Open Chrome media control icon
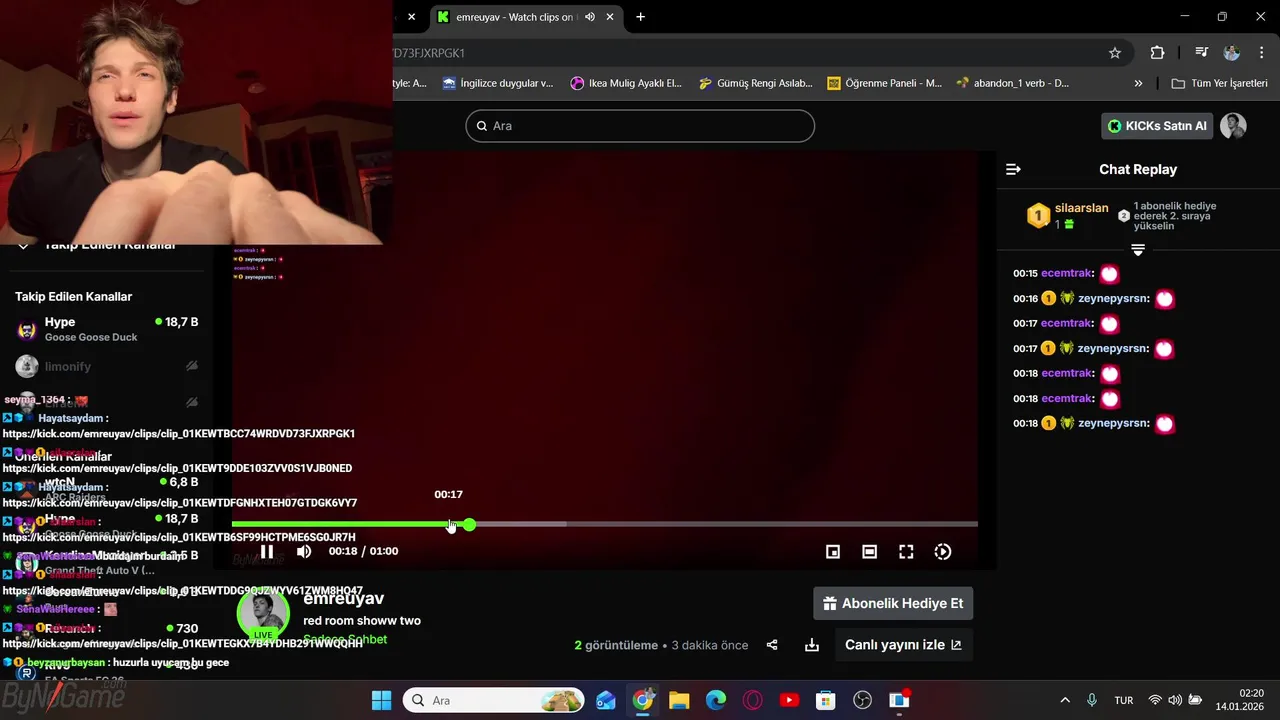The image size is (1280, 720). [1201, 53]
